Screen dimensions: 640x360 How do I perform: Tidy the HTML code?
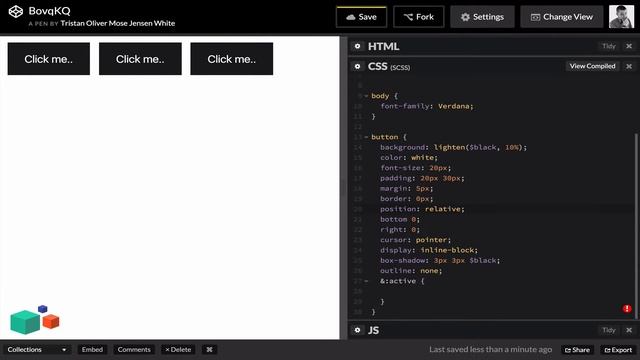click(x=609, y=46)
